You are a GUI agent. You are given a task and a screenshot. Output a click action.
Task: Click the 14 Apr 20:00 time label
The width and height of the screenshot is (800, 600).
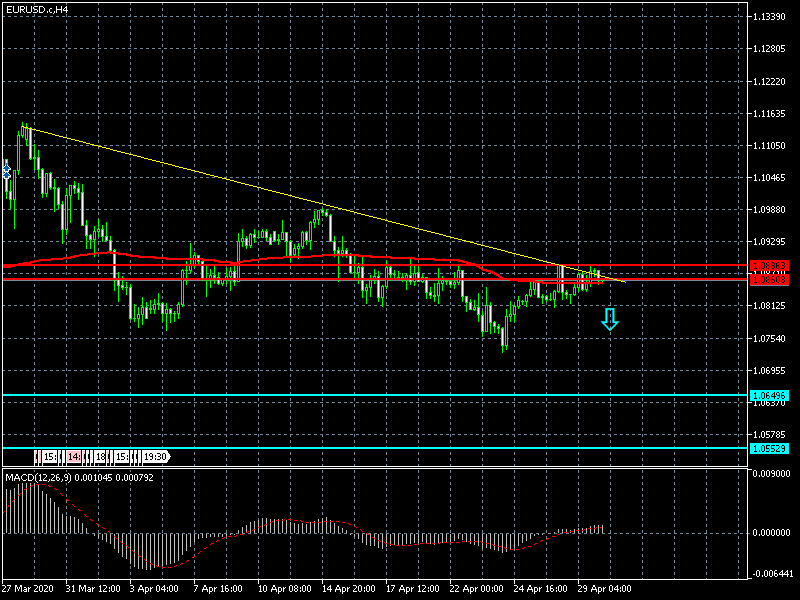pos(350,589)
